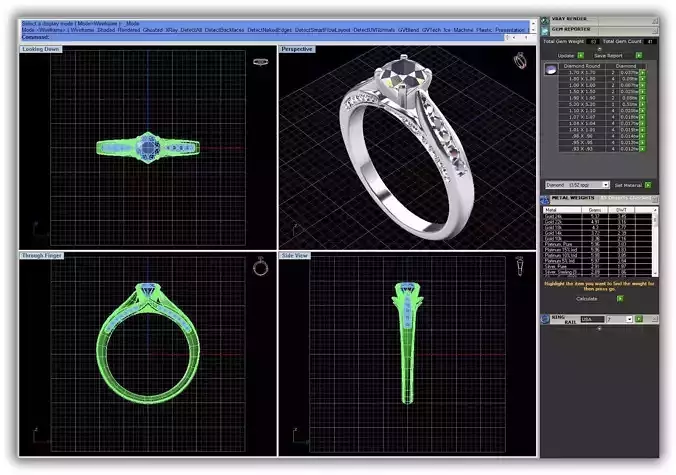Click green arrow next to Save Report
Screen dimensions: 676x475
(639, 55)
